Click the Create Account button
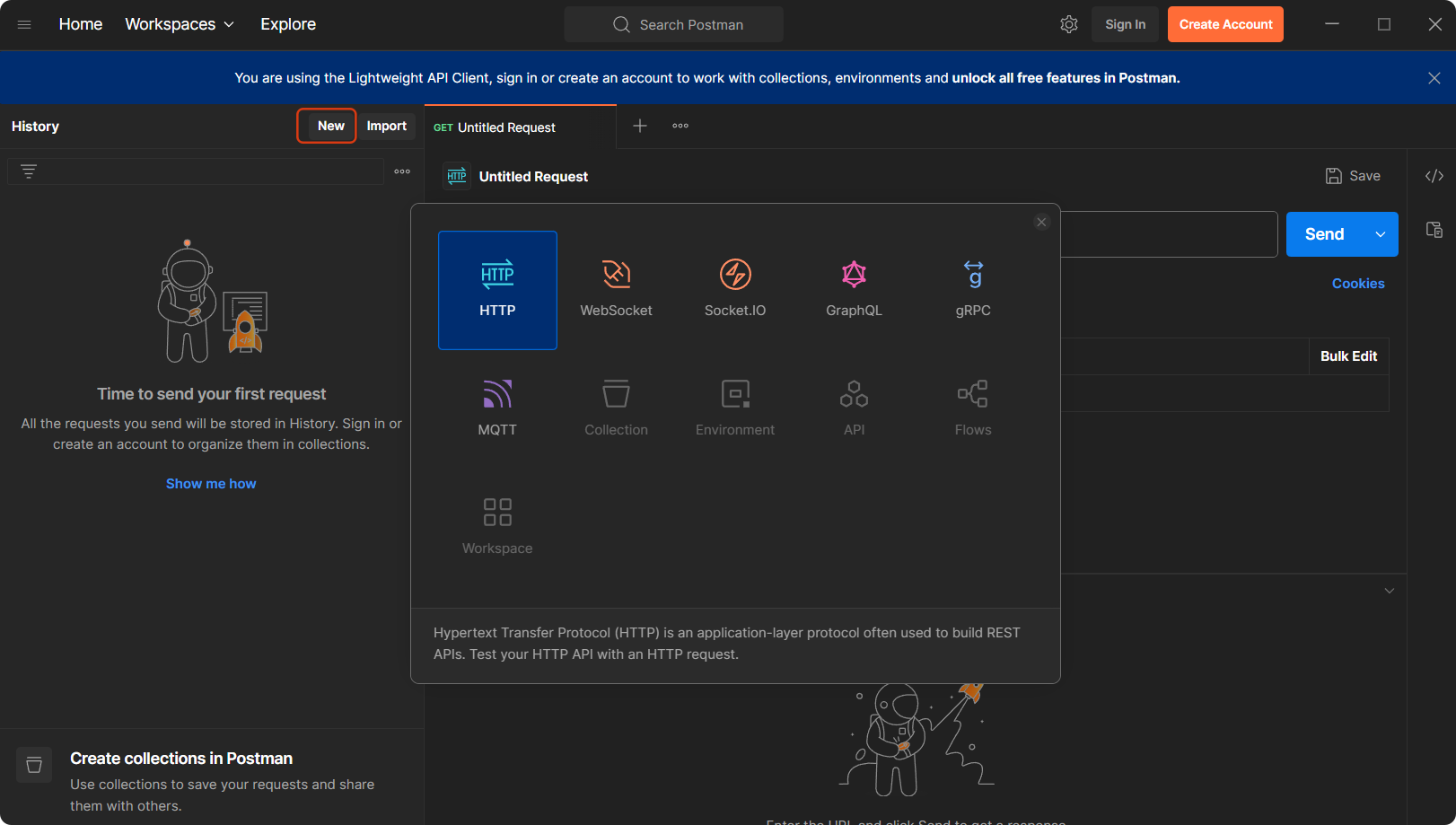Image resolution: width=1456 pixels, height=825 pixels. (x=1225, y=24)
